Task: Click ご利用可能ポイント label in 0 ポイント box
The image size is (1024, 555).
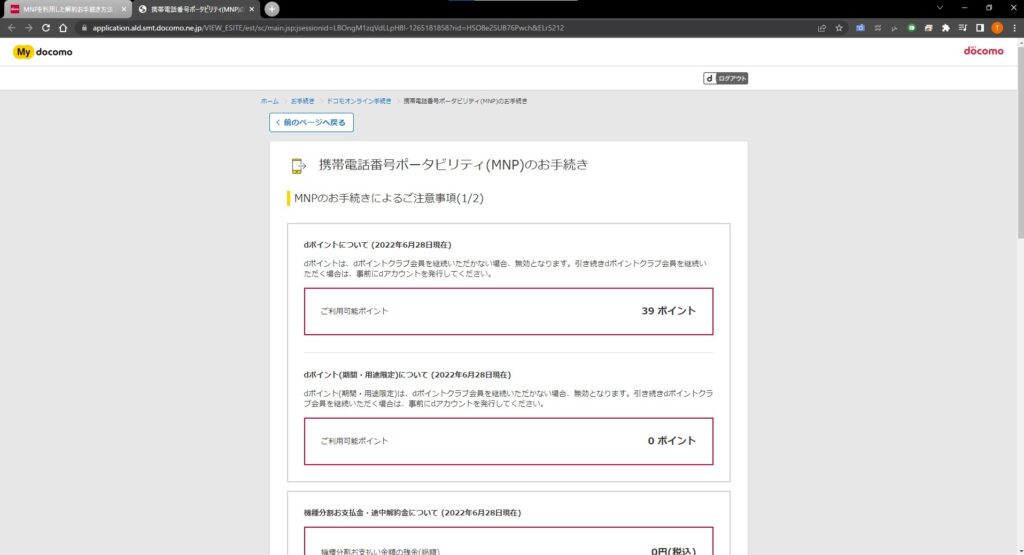Action: pyautogui.click(x=355, y=441)
